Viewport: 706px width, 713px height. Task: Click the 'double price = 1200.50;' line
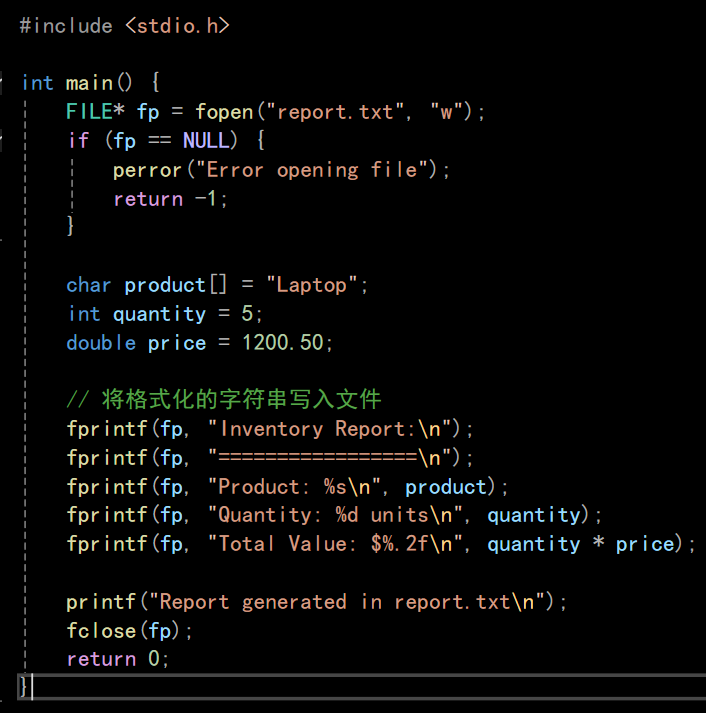click(x=200, y=343)
